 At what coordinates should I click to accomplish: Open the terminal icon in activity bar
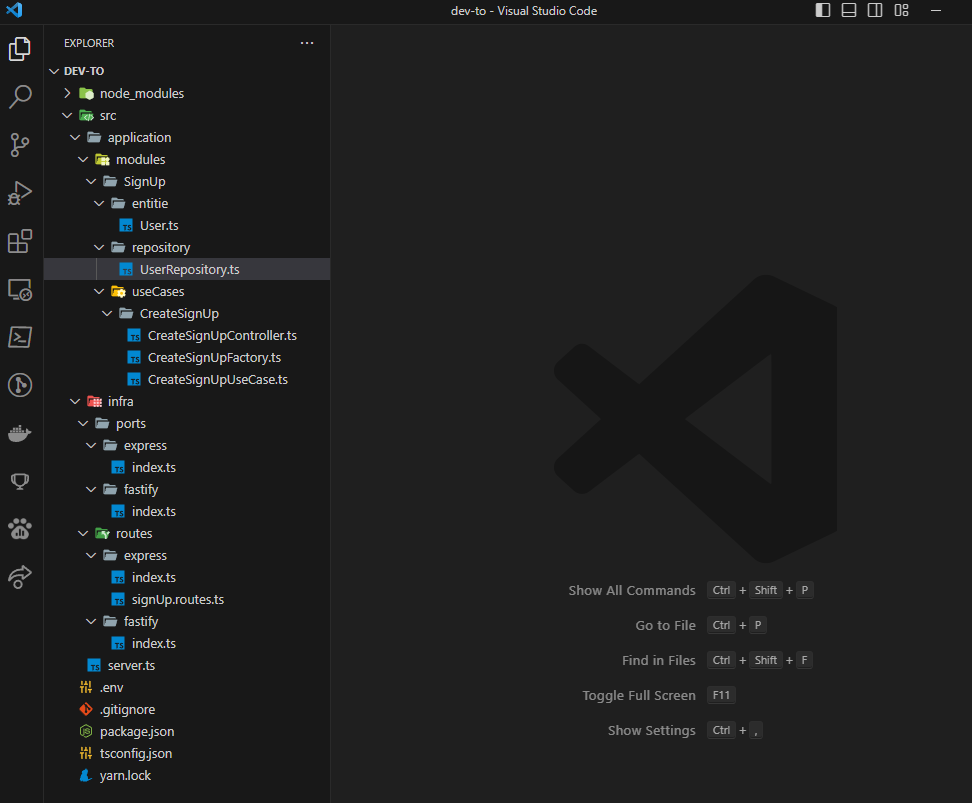click(x=20, y=337)
